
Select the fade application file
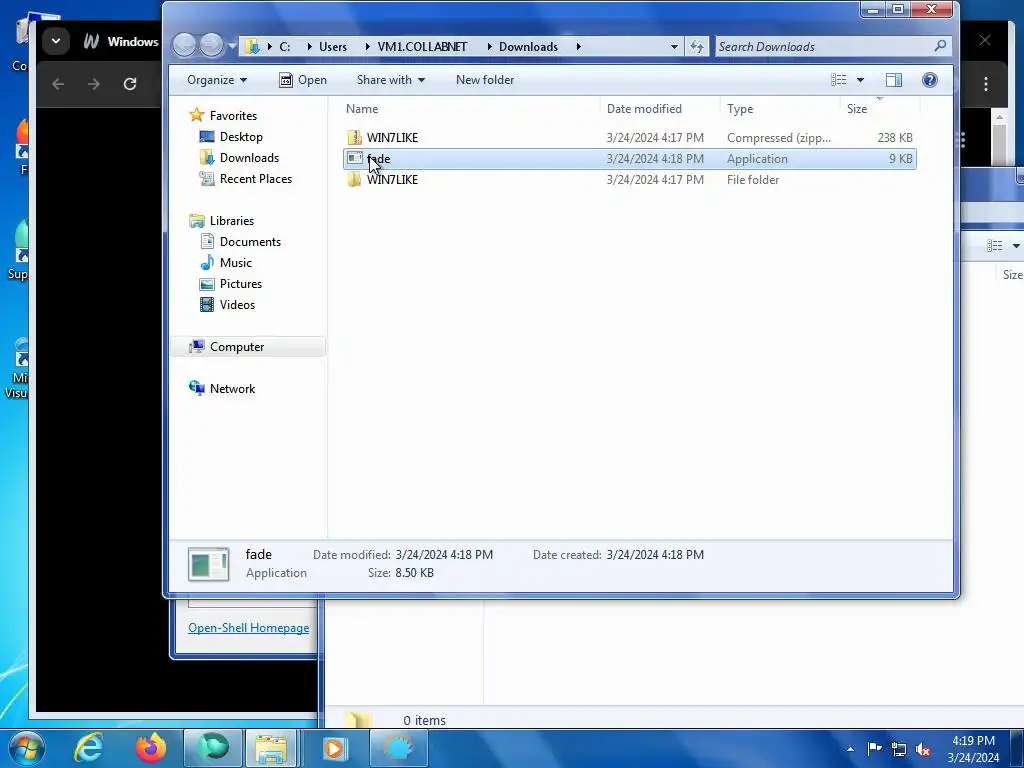[x=630, y=159]
